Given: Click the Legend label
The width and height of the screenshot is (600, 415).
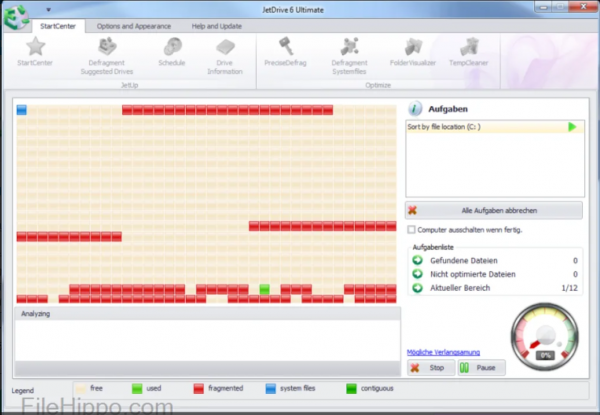Looking at the screenshot, I should pos(23,391).
